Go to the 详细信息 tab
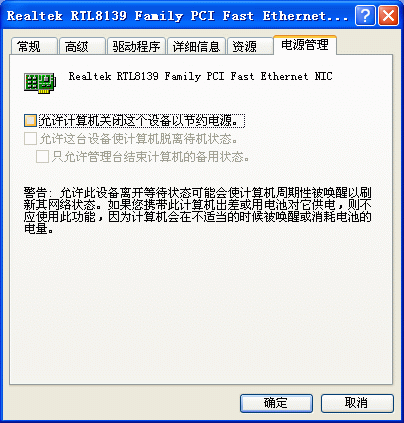The width and height of the screenshot is (404, 423). coord(196,46)
